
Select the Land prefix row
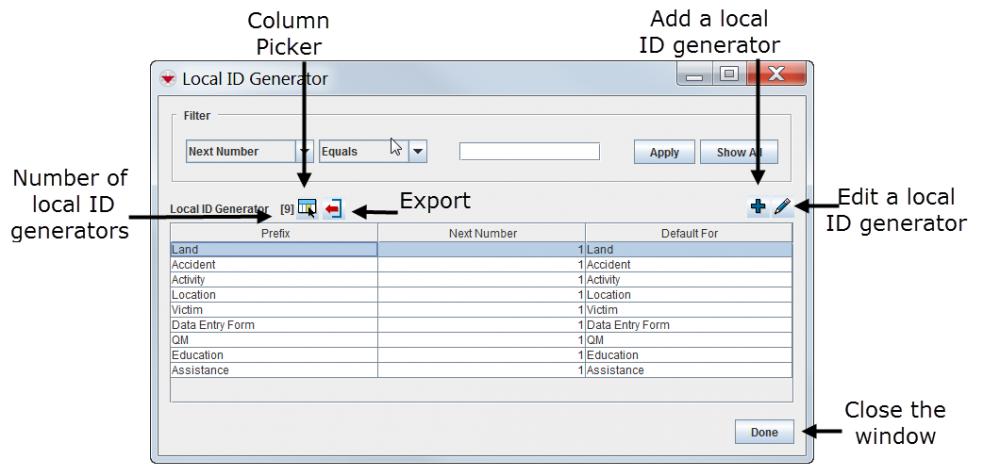pyautogui.click(x=273, y=250)
